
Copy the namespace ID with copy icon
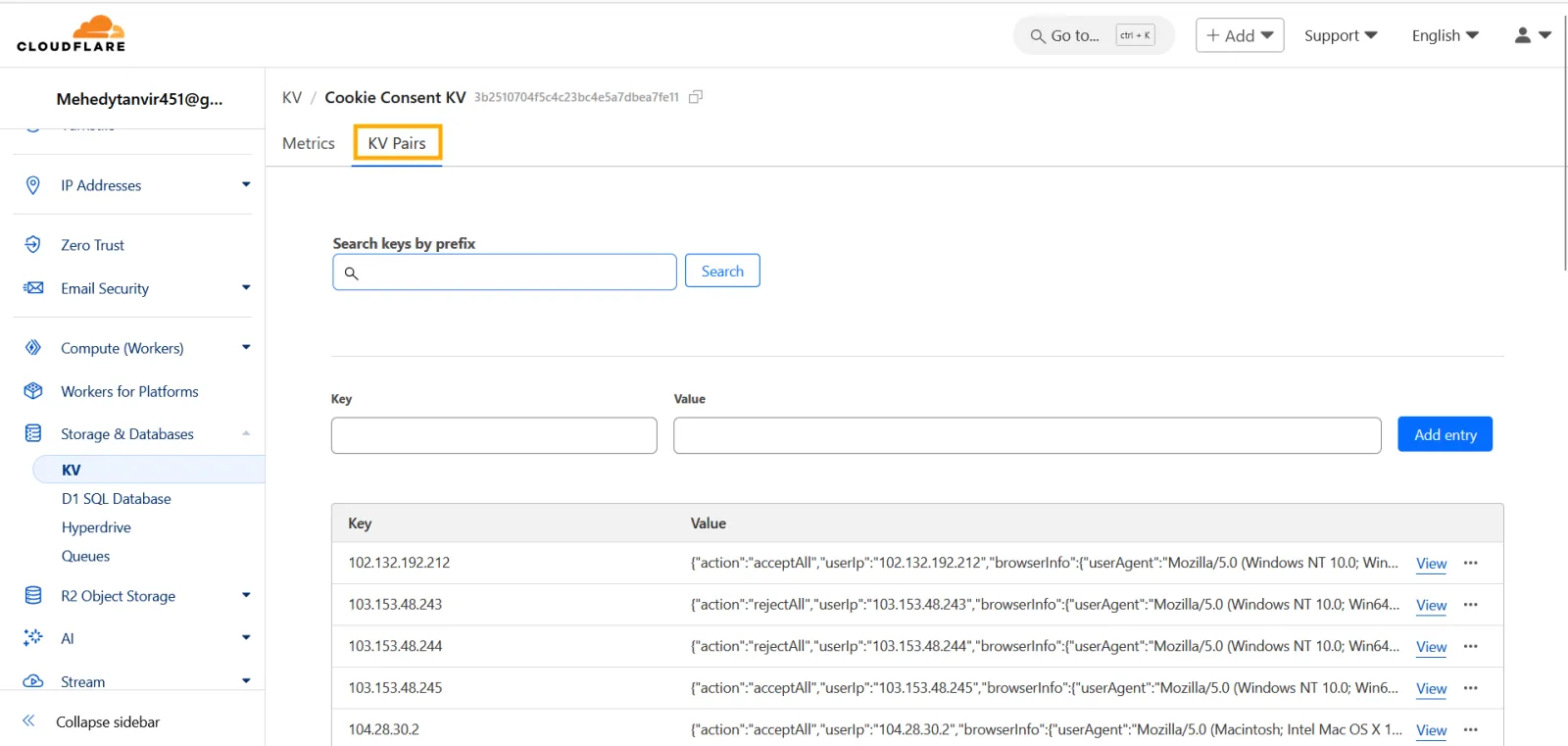coord(696,97)
